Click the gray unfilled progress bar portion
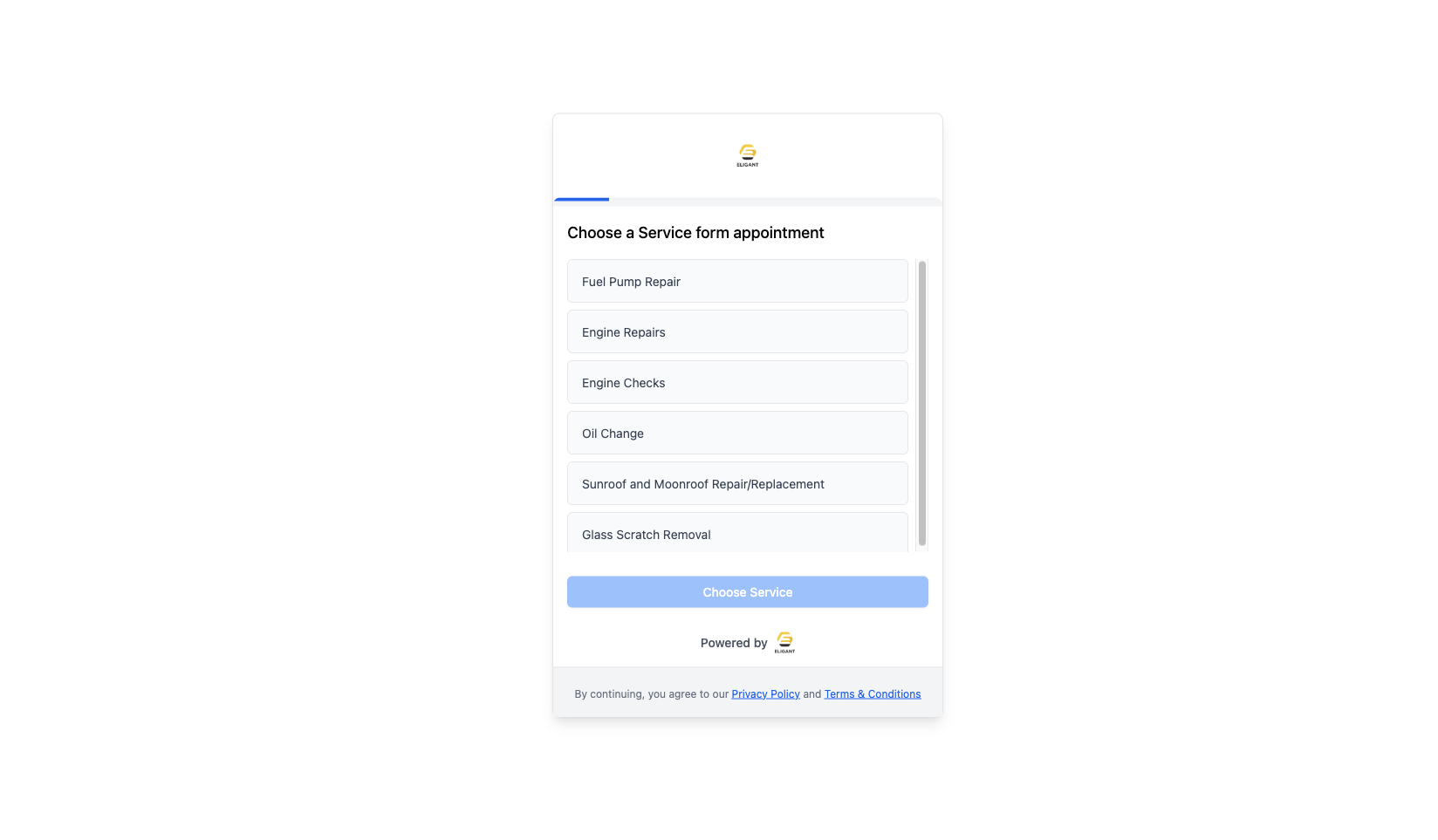Image resolution: width=1438 pixels, height=840 pixels. click(x=776, y=201)
